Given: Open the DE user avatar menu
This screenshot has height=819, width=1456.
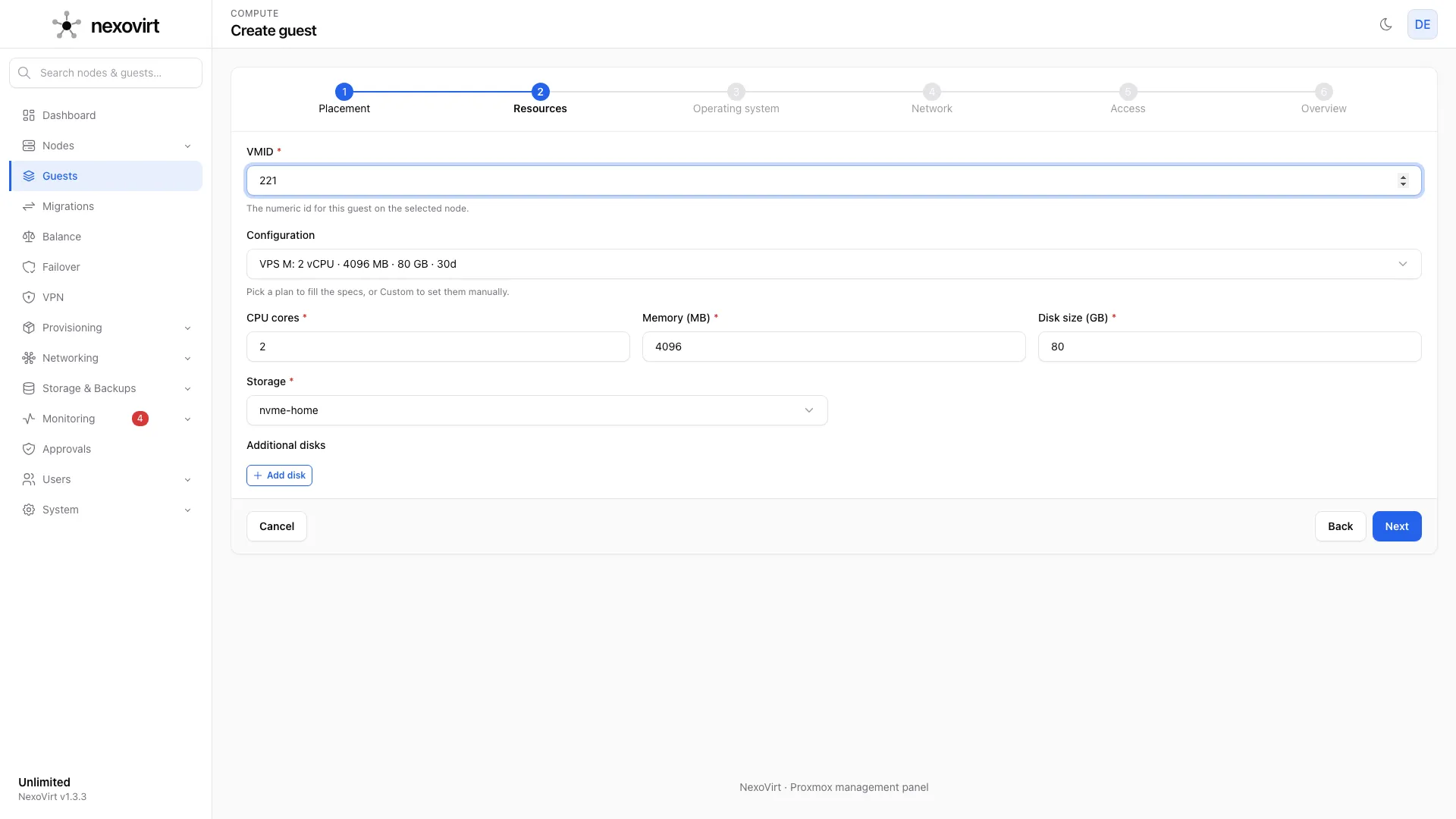Looking at the screenshot, I should coord(1422,24).
